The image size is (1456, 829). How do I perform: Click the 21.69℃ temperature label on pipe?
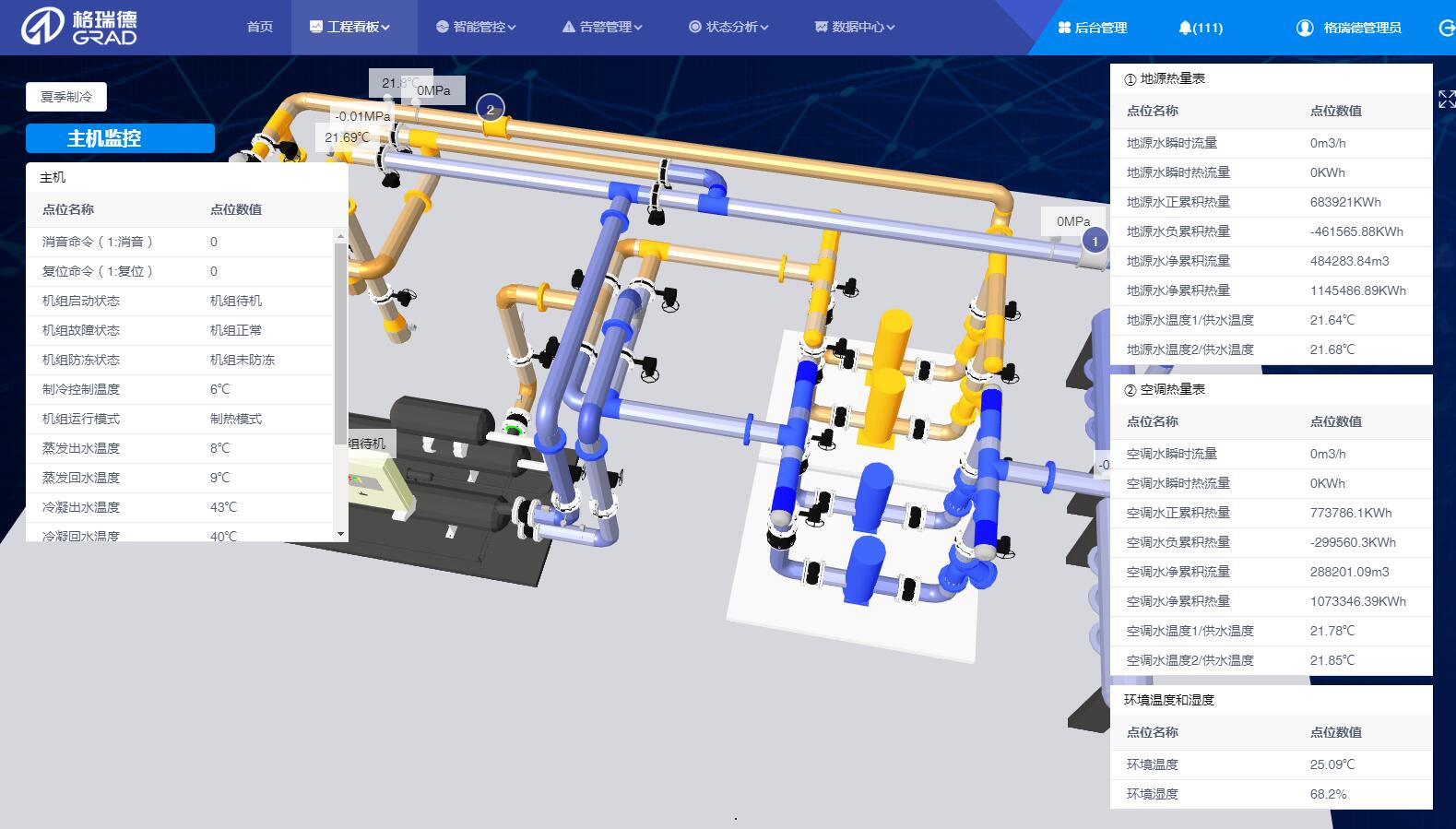coord(348,137)
